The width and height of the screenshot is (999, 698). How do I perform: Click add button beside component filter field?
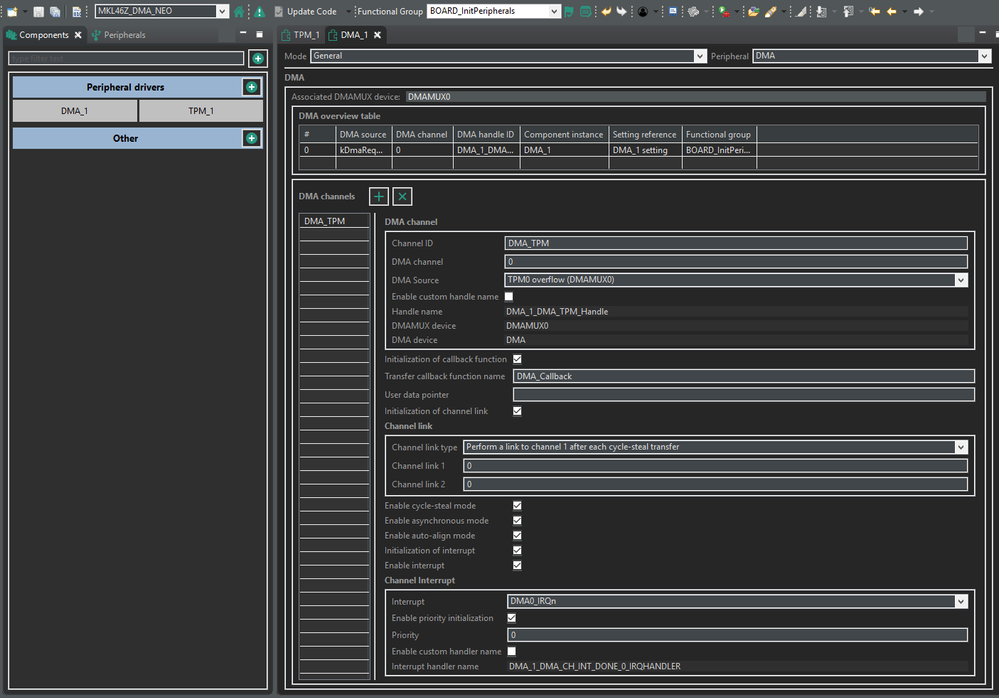pyautogui.click(x=257, y=59)
